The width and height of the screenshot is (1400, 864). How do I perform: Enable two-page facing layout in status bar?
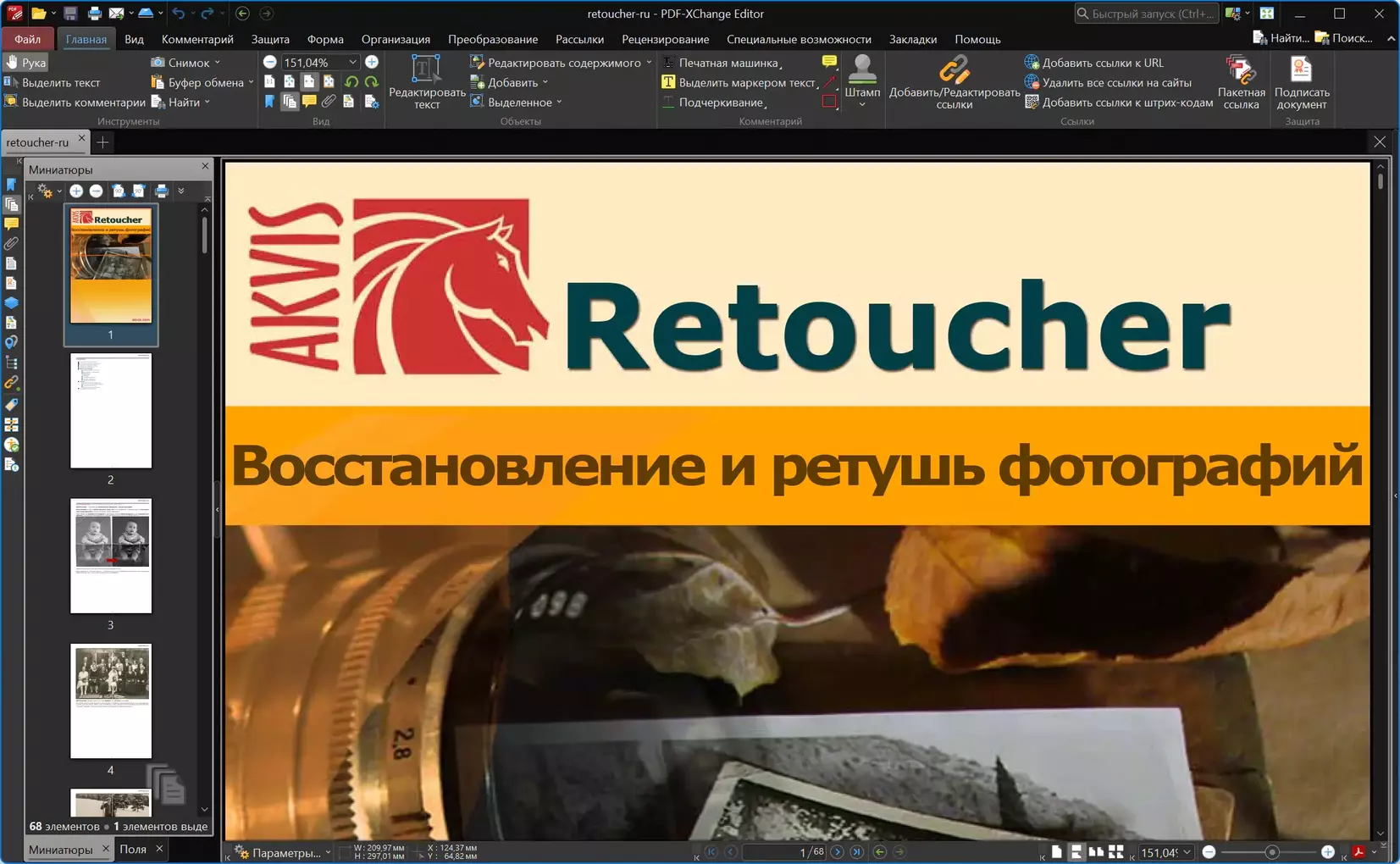tap(1096, 852)
